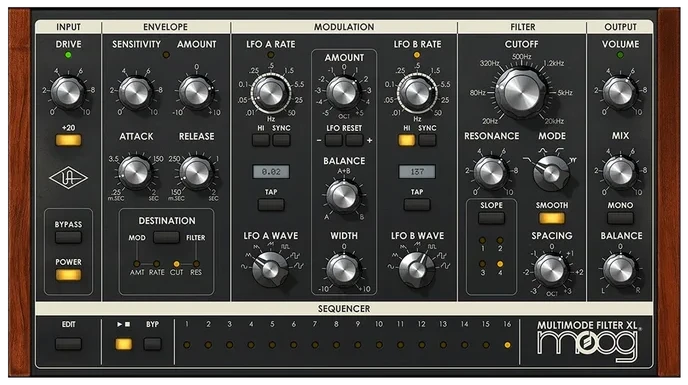
Task: Click the LFO A RATE knob
Action: pos(271,93)
